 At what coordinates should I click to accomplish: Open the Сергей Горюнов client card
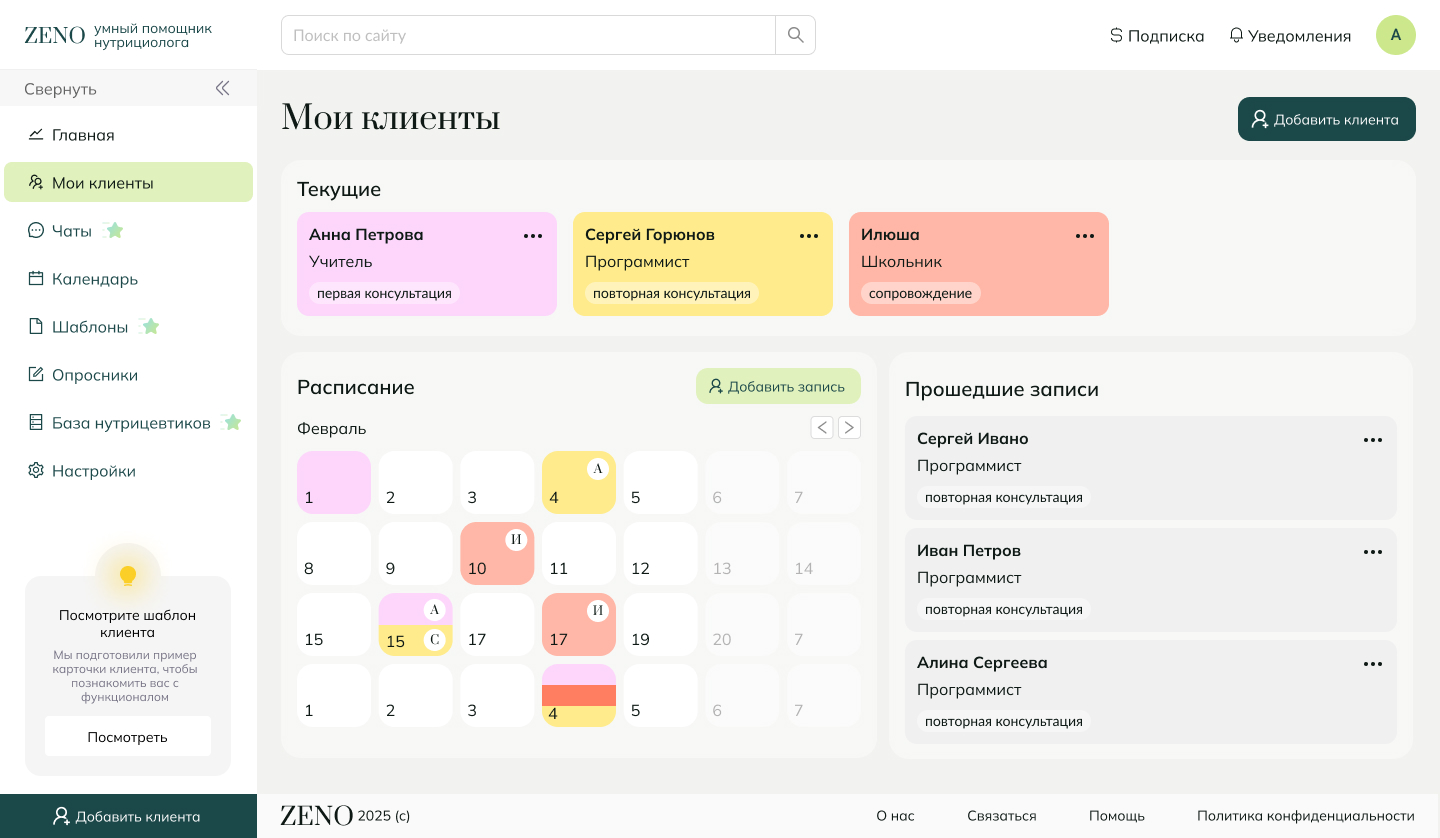[x=703, y=264]
